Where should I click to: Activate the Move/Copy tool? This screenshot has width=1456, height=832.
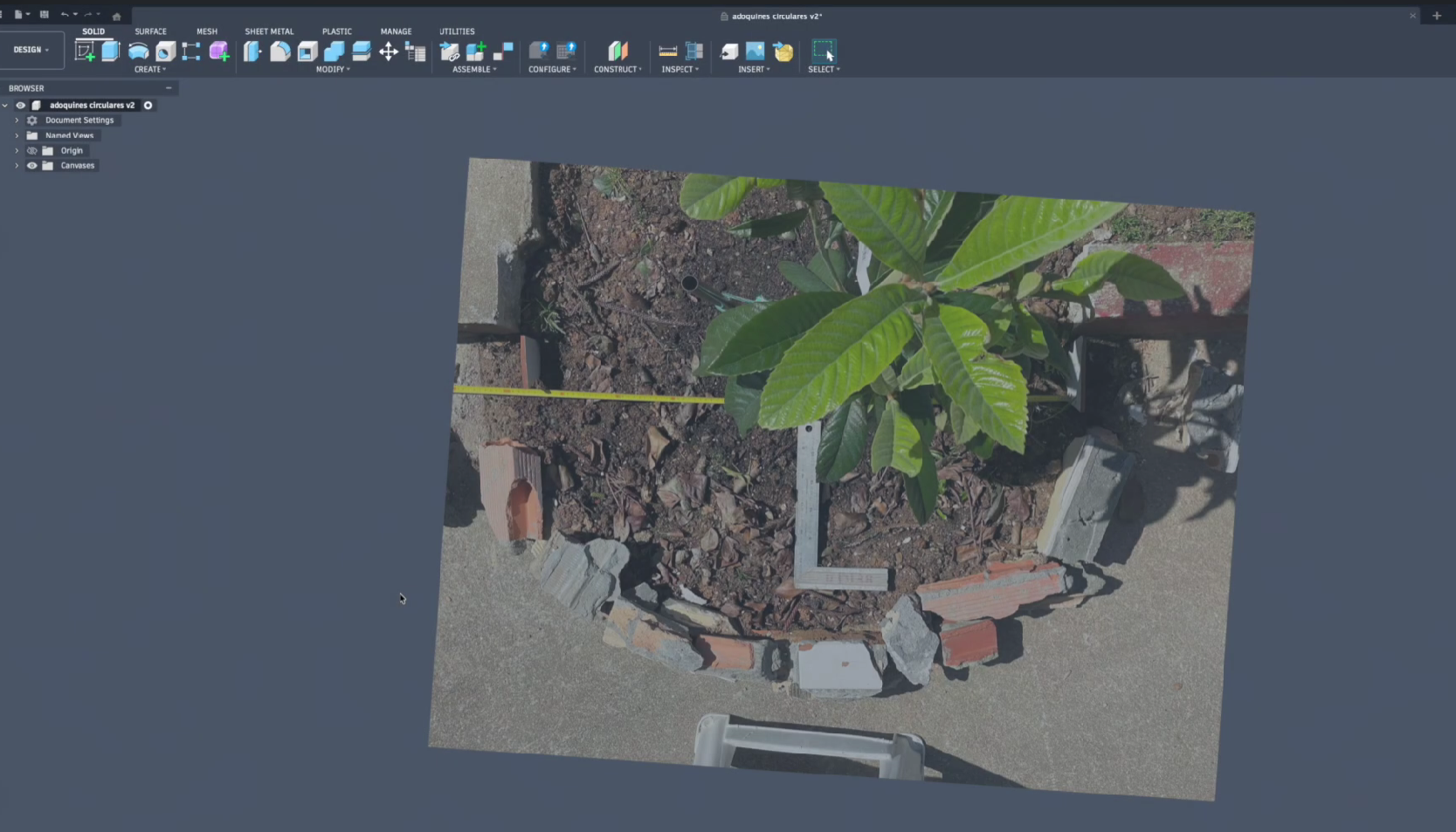pos(389,52)
